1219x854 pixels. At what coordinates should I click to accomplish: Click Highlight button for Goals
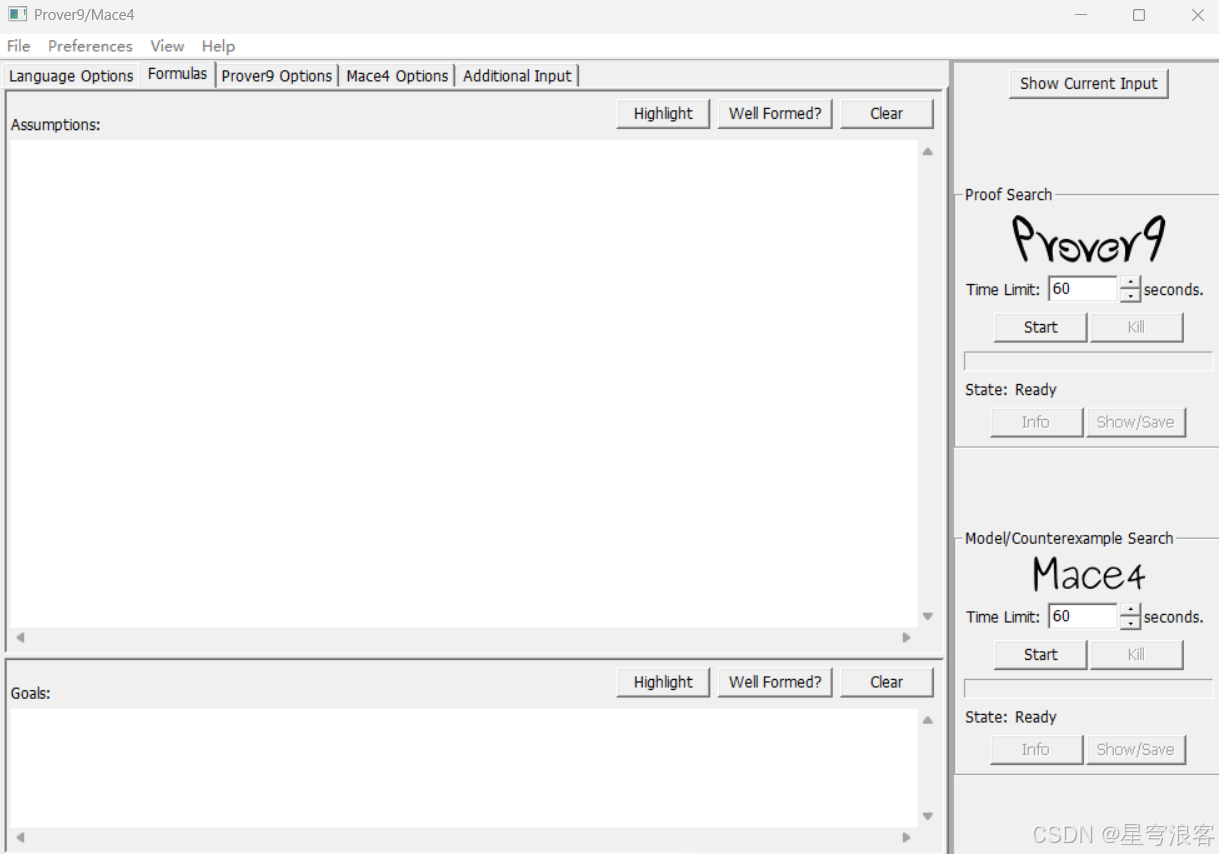(x=663, y=682)
